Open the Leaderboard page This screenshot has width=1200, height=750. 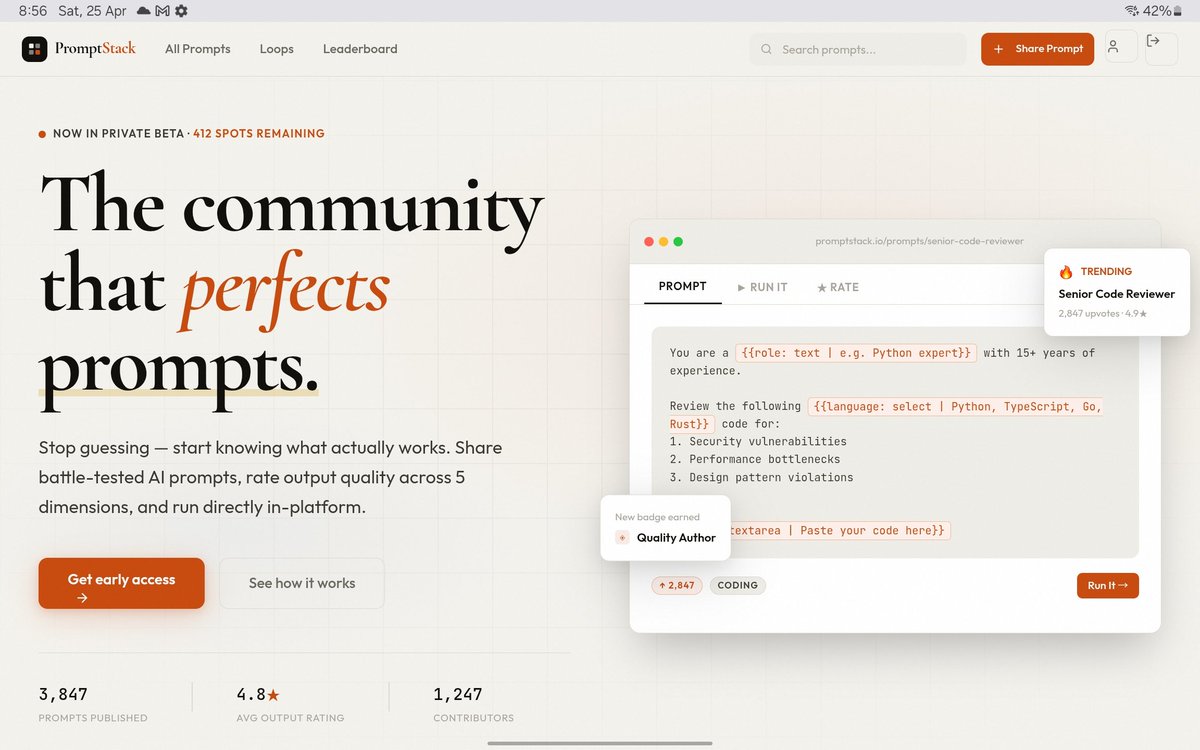point(360,49)
